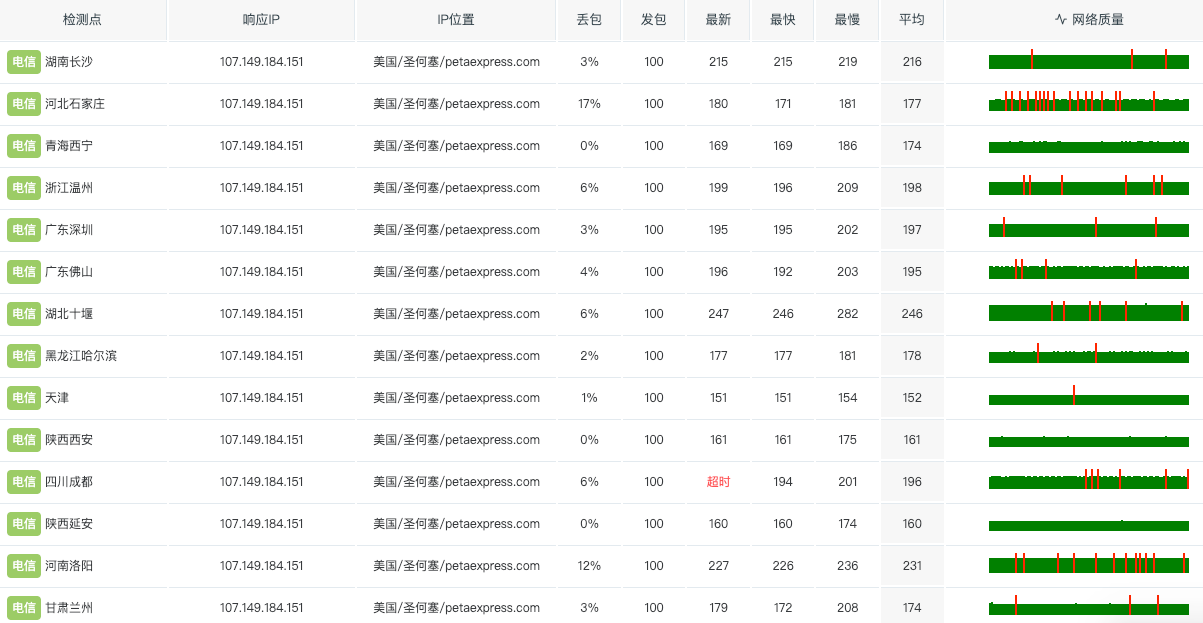Click the red 超时 status text

pyautogui.click(x=718, y=482)
